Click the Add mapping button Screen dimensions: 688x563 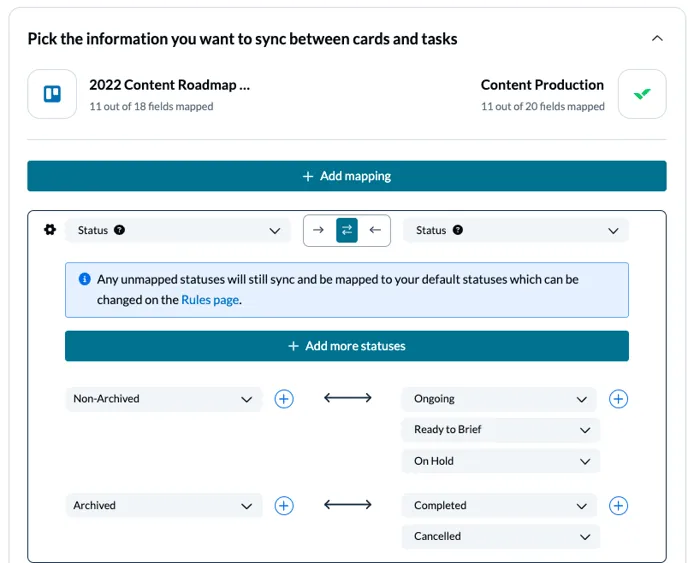click(346, 176)
